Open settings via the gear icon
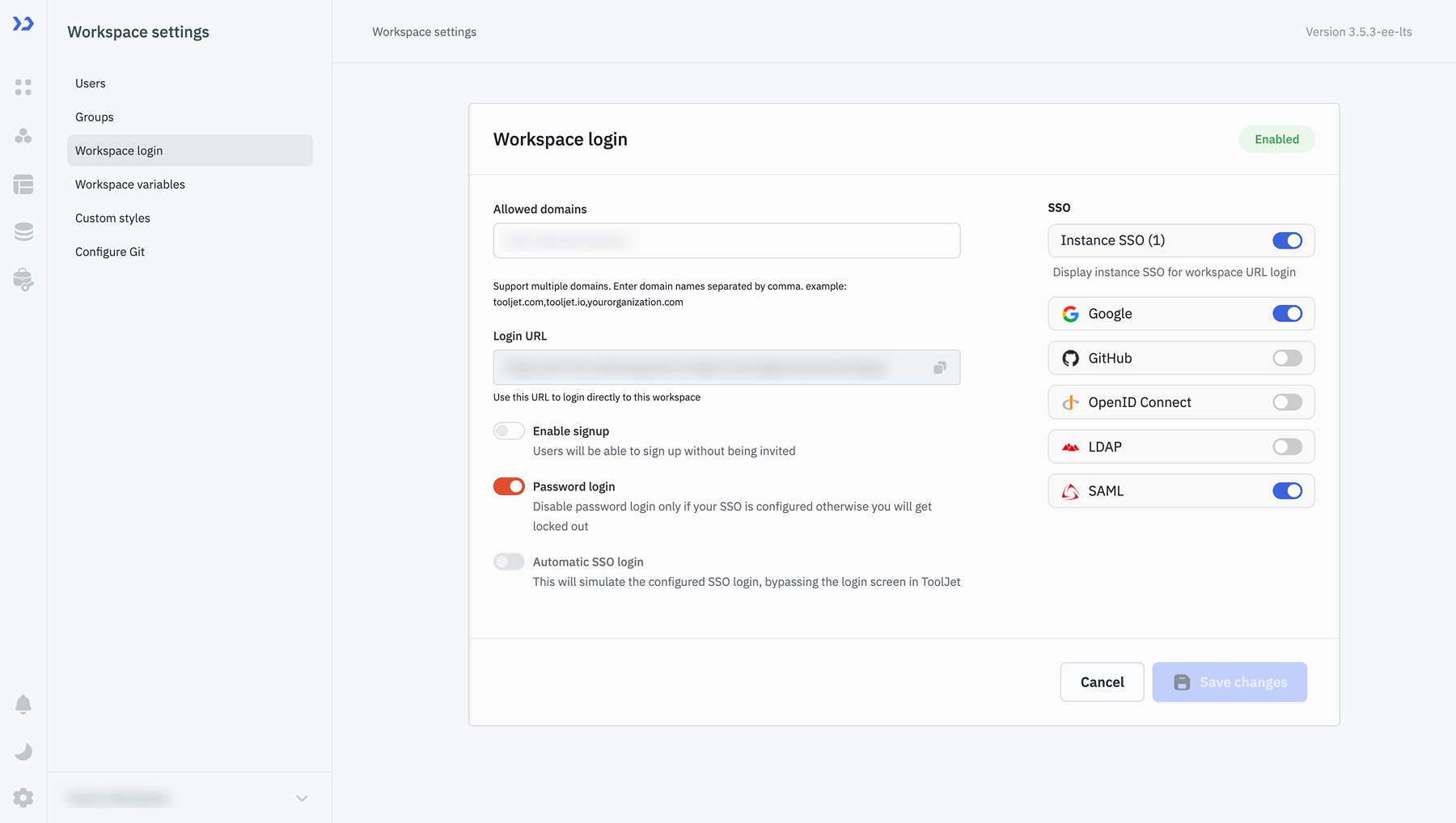 coord(23,797)
